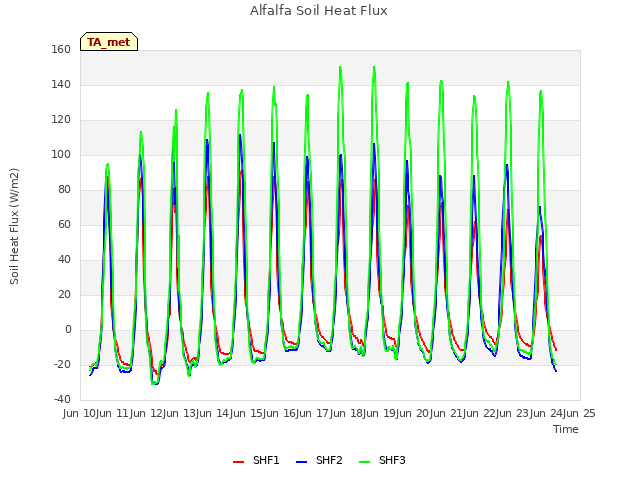Click the green SHF3 legend swatch
Screen dimensions: 640x480
pyautogui.click(x=364, y=461)
